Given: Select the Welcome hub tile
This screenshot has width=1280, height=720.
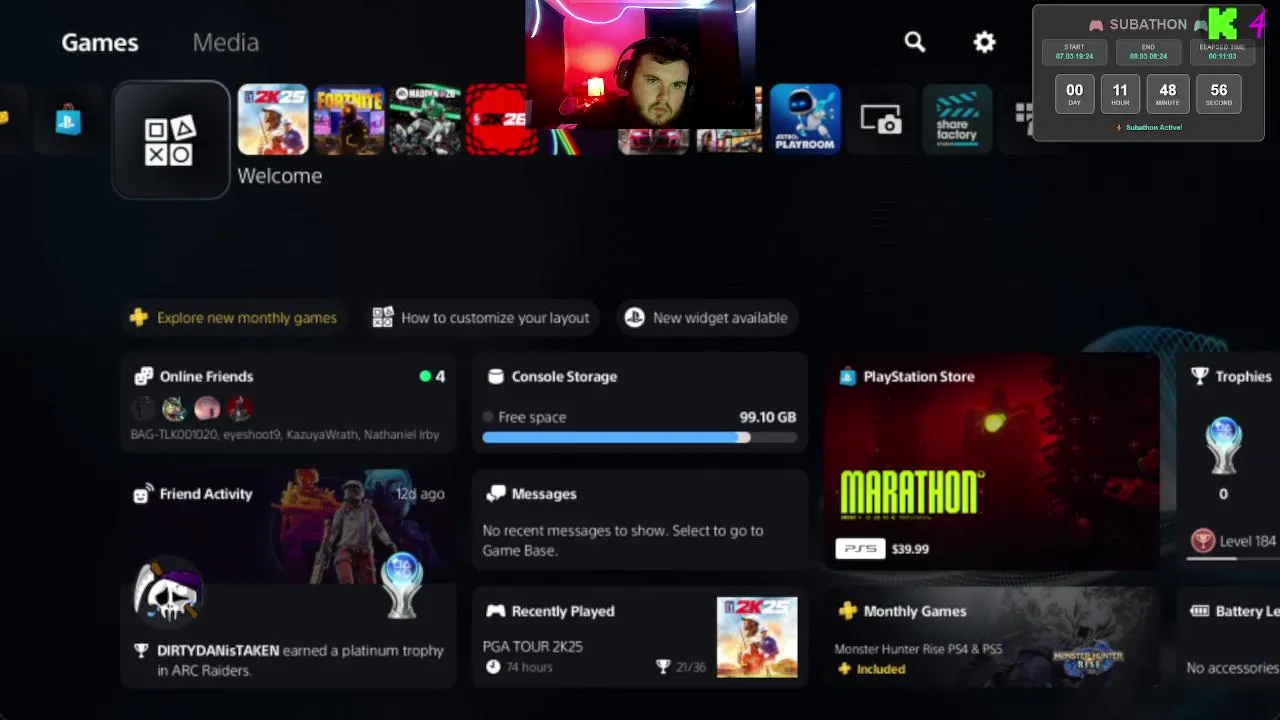Looking at the screenshot, I should [171, 140].
